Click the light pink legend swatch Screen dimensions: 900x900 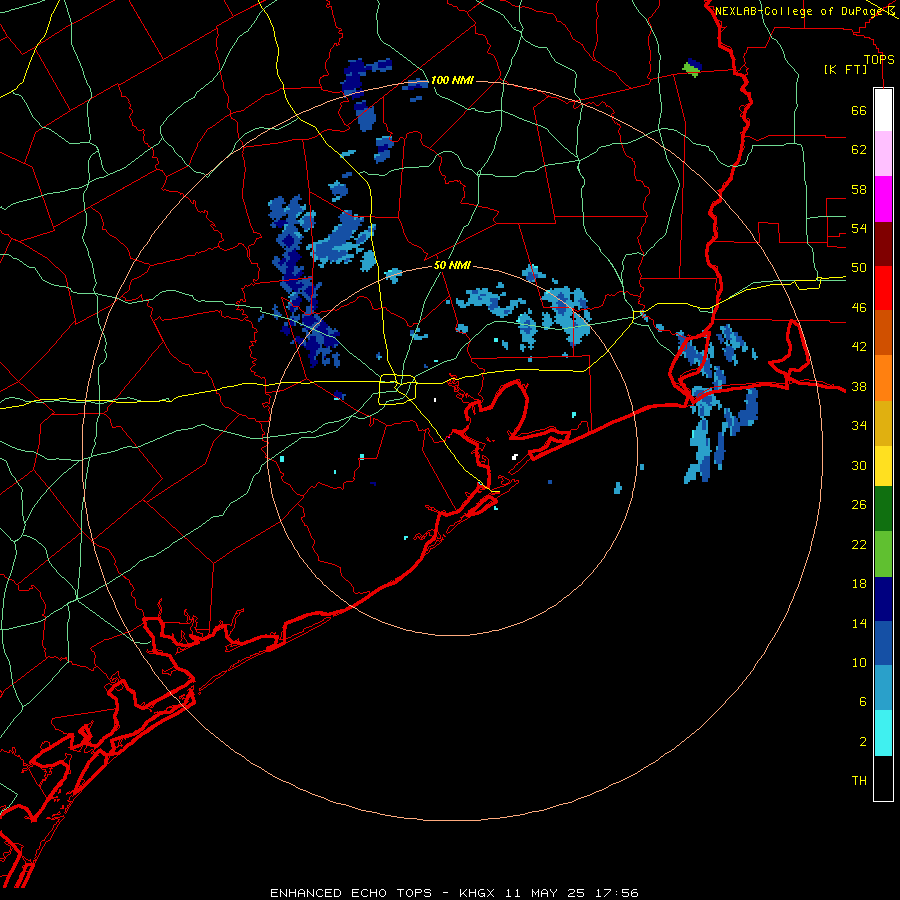tap(883, 153)
